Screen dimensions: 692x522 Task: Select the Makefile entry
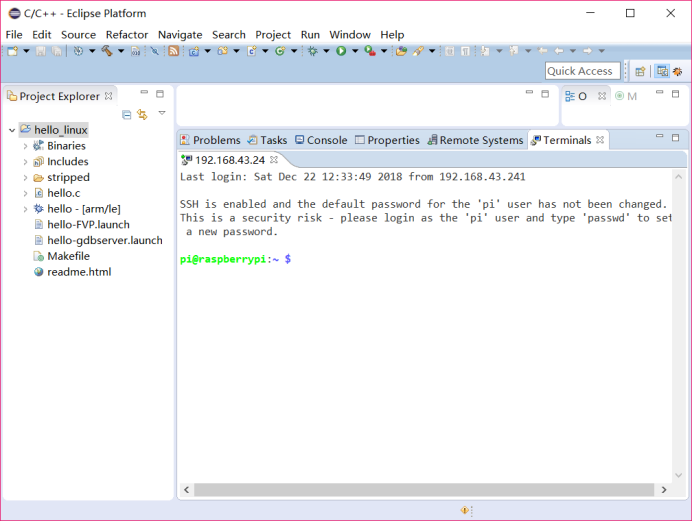coord(62,256)
